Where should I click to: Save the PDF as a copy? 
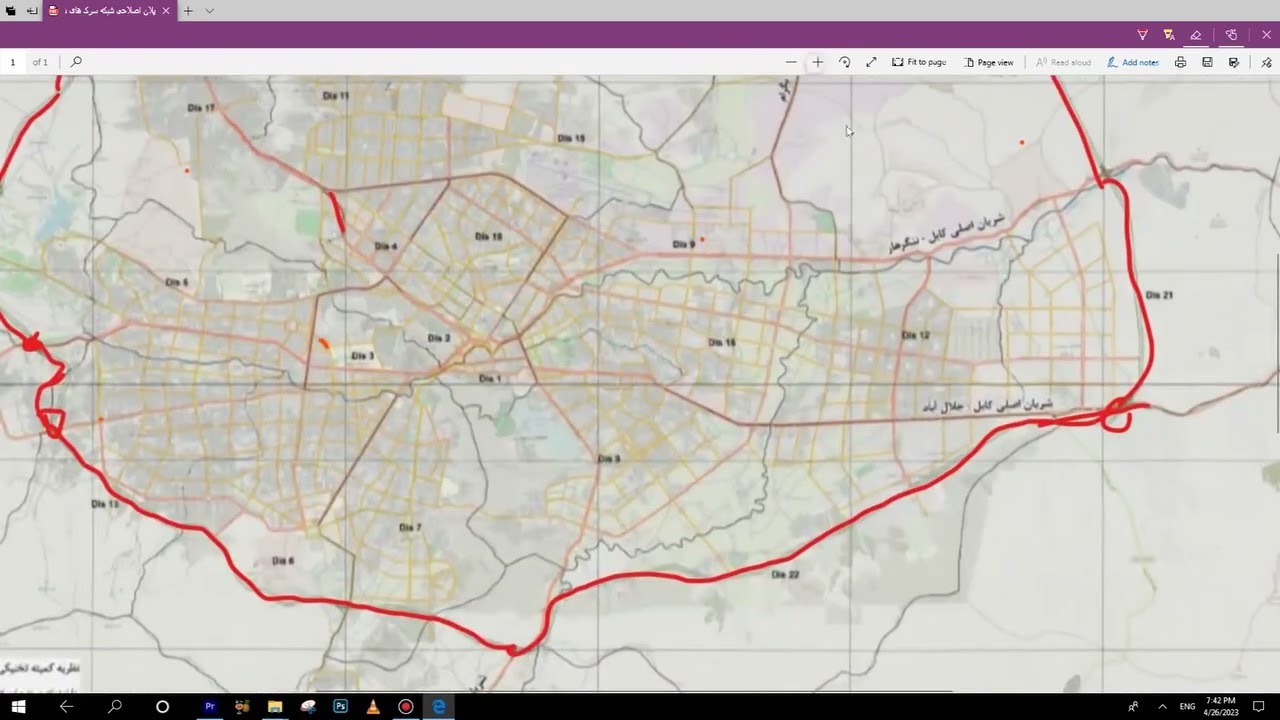pos(1234,62)
